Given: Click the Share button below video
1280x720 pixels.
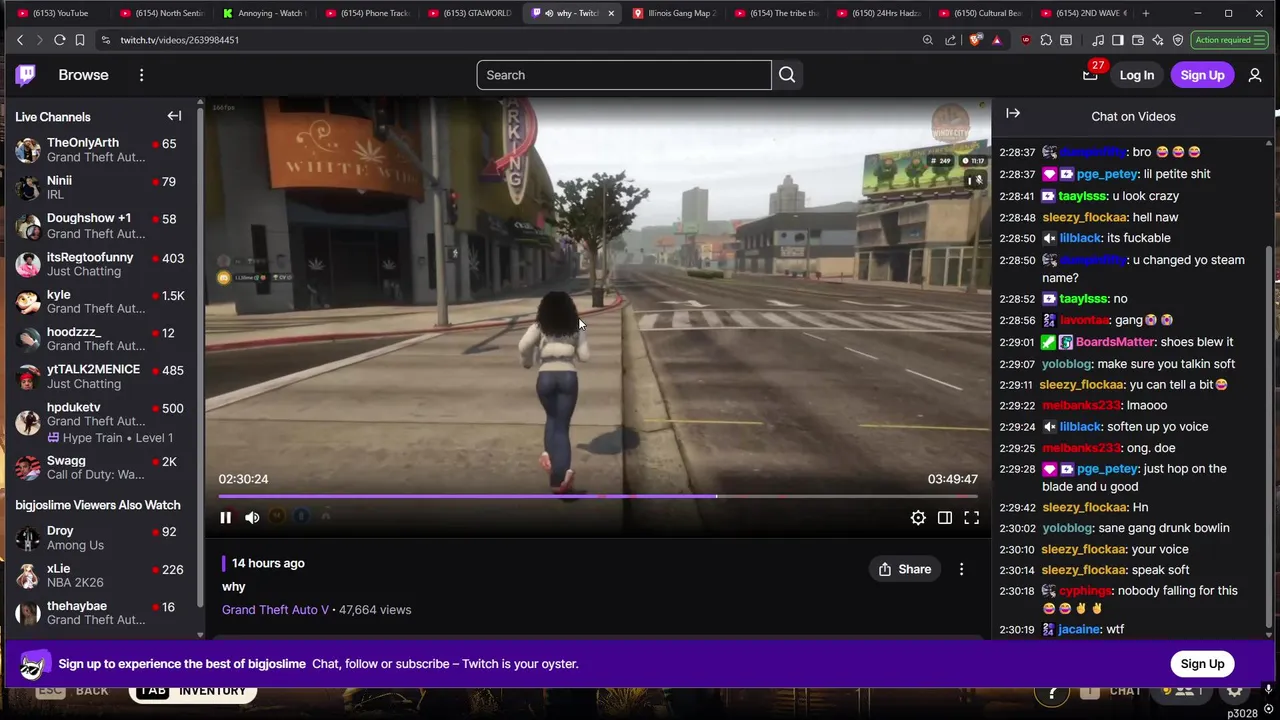Looking at the screenshot, I should pyautogui.click(x=905, y=569).
